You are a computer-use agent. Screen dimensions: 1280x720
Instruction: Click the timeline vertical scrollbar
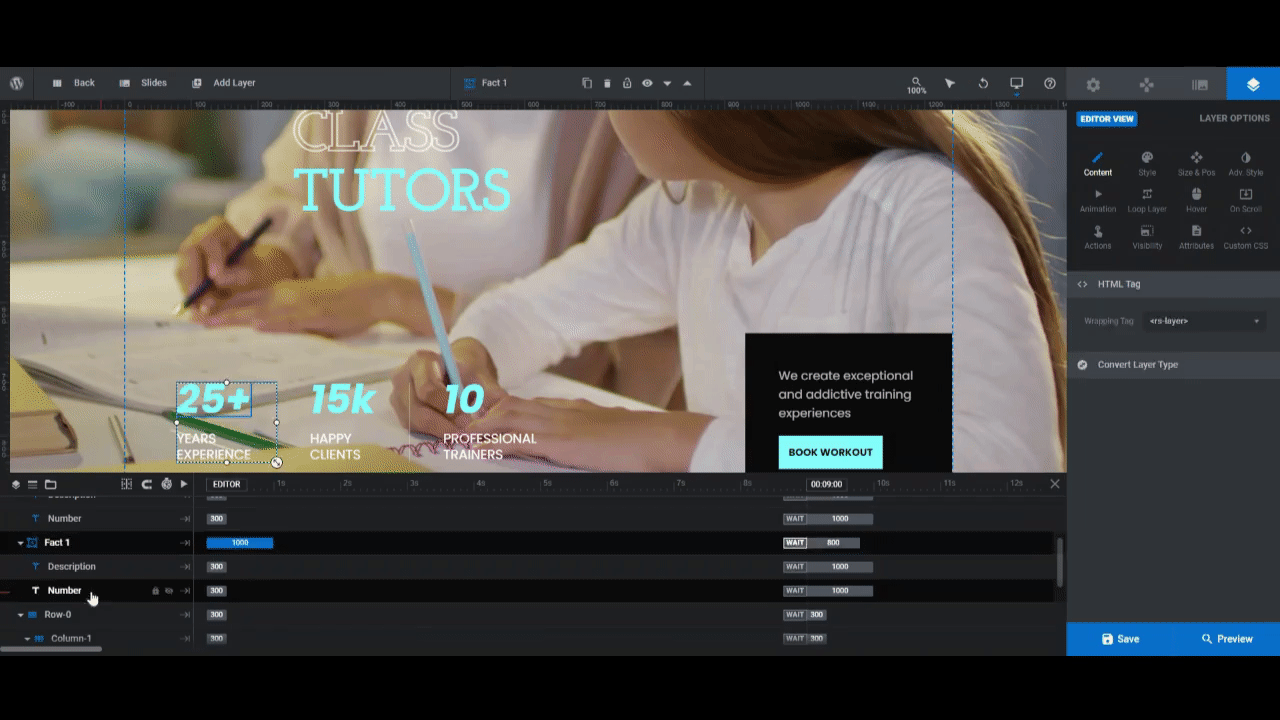(1060, 563)
